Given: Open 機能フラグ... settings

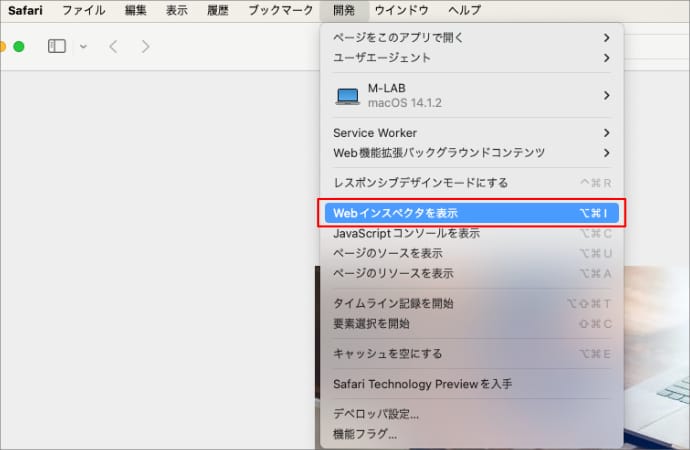Looking at the screenshot, I should tap(365, 434).
